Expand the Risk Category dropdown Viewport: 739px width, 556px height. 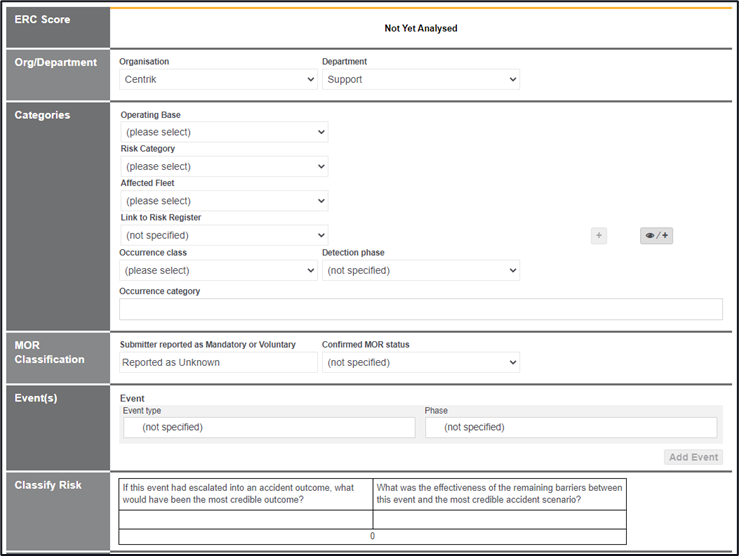(223, 167)
